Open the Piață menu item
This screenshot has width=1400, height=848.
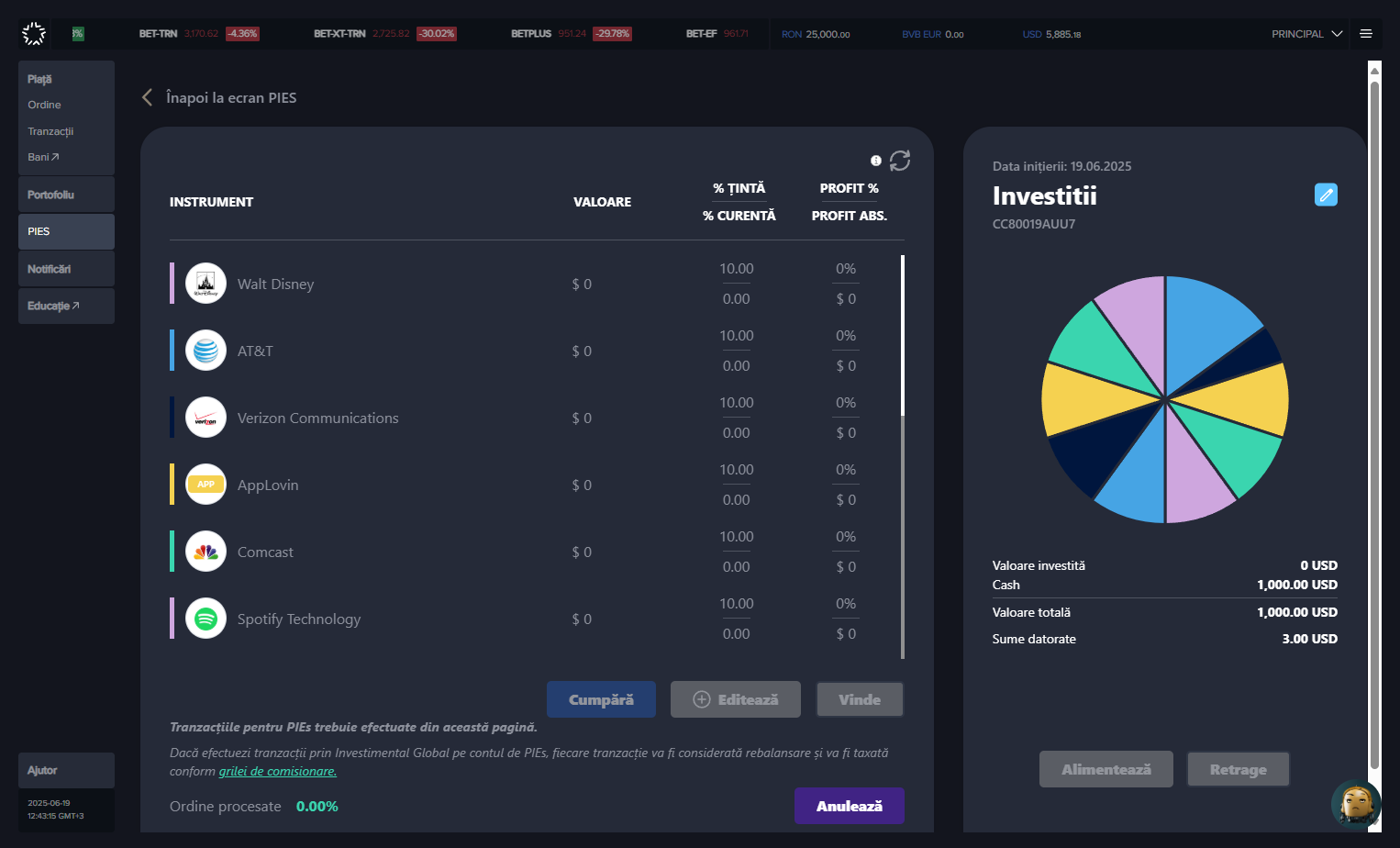tap(39, 79)
